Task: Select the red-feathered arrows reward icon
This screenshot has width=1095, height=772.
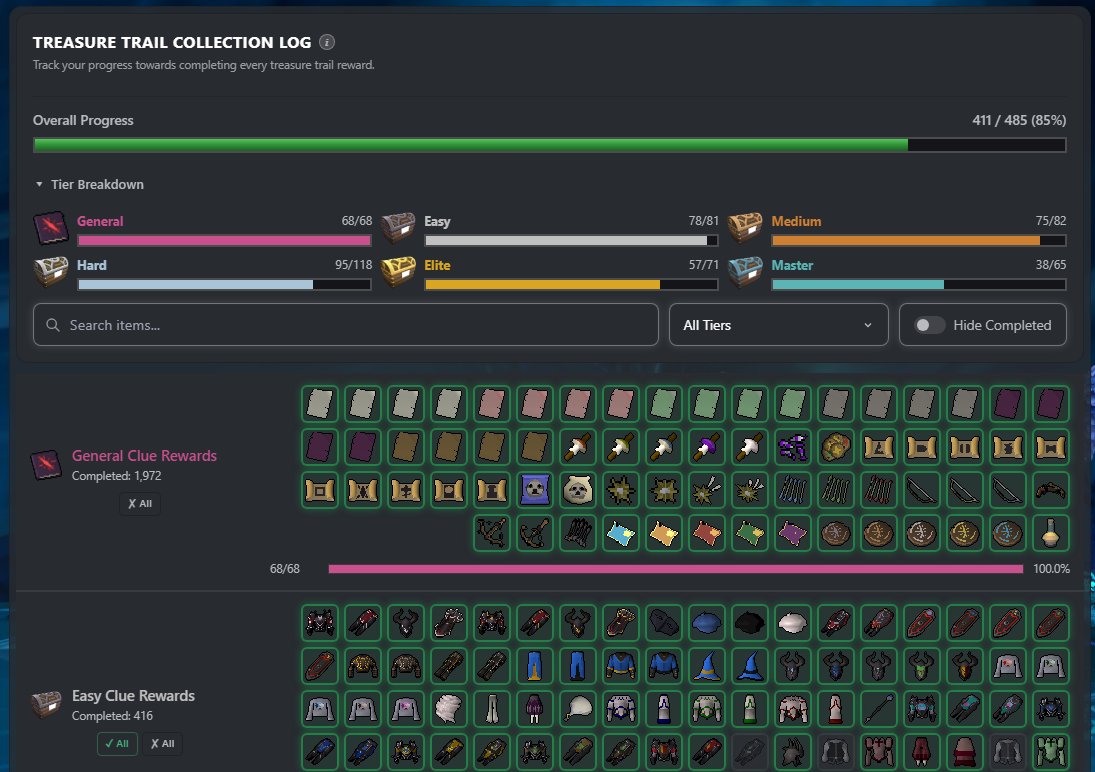Action: coord(879,490)
